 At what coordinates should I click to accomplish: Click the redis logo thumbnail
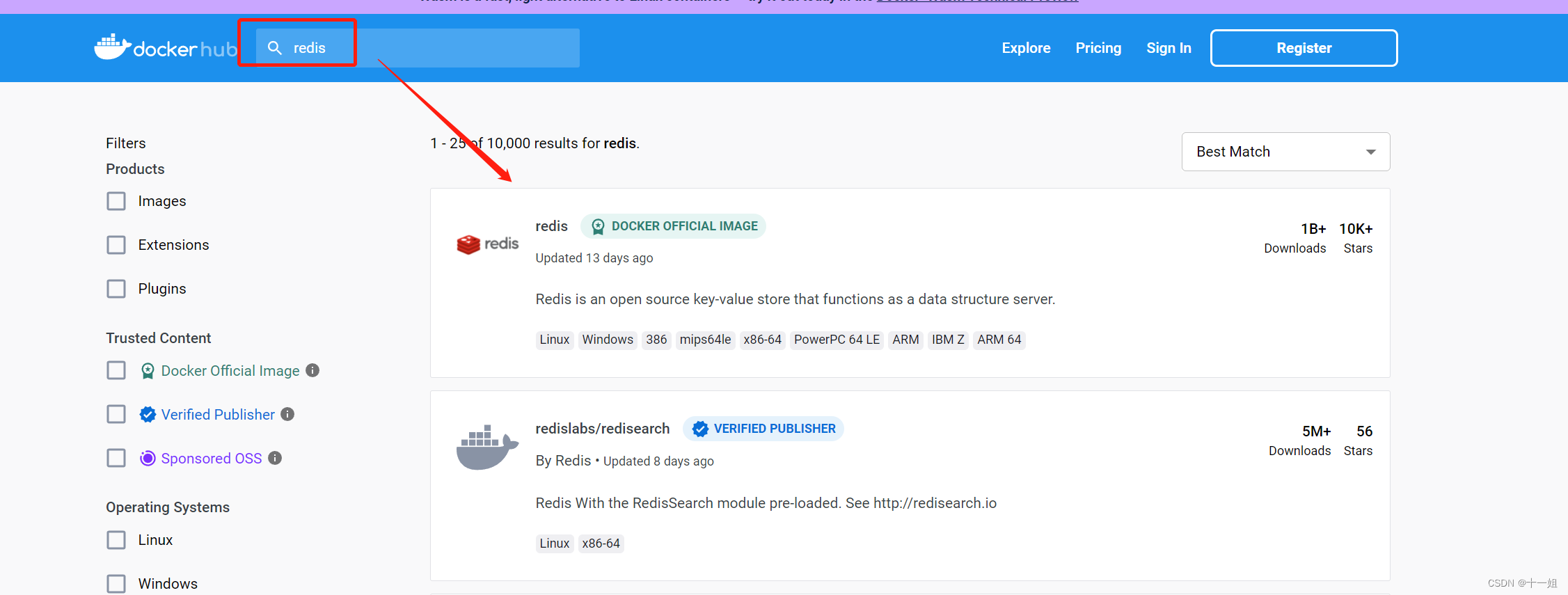pos(487,244)
